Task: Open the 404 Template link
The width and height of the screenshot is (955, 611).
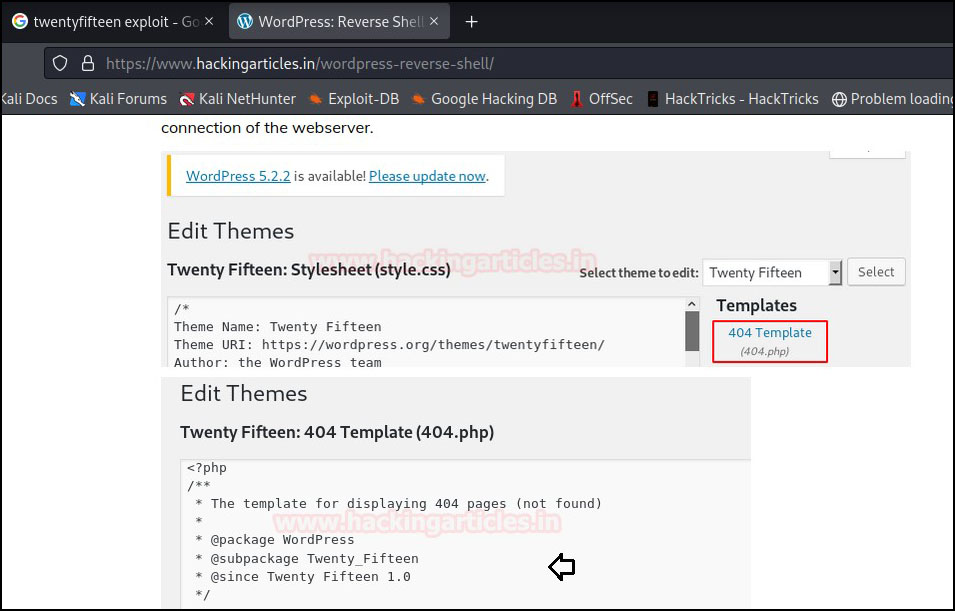Action: point(770,333)
